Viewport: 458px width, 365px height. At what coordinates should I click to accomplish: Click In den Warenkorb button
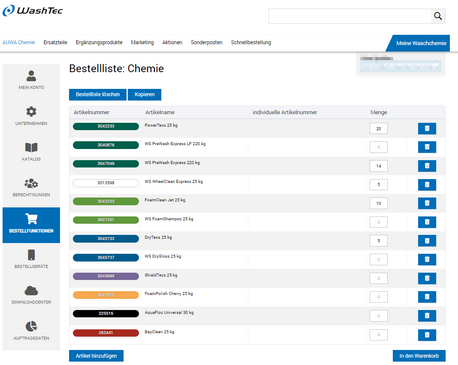pos(419,356)
